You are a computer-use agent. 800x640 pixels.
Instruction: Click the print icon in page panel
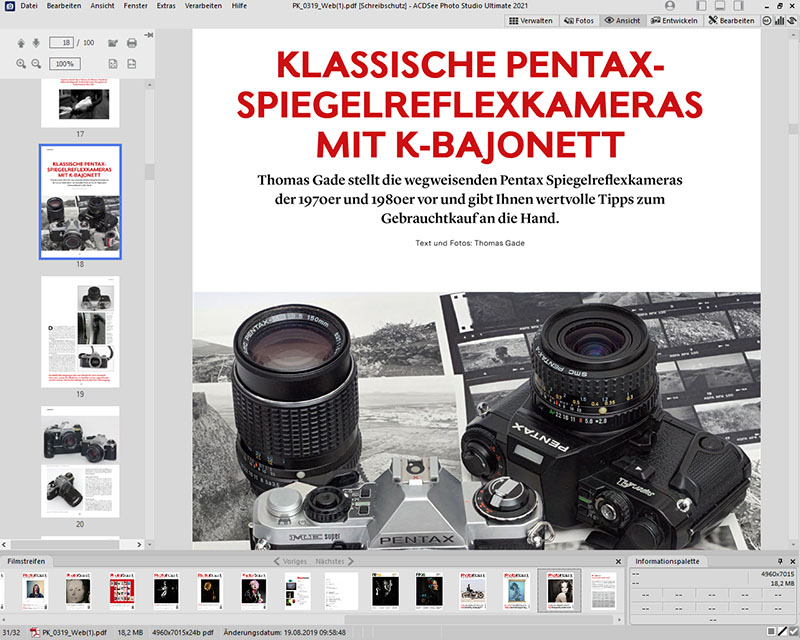[132, 43]
